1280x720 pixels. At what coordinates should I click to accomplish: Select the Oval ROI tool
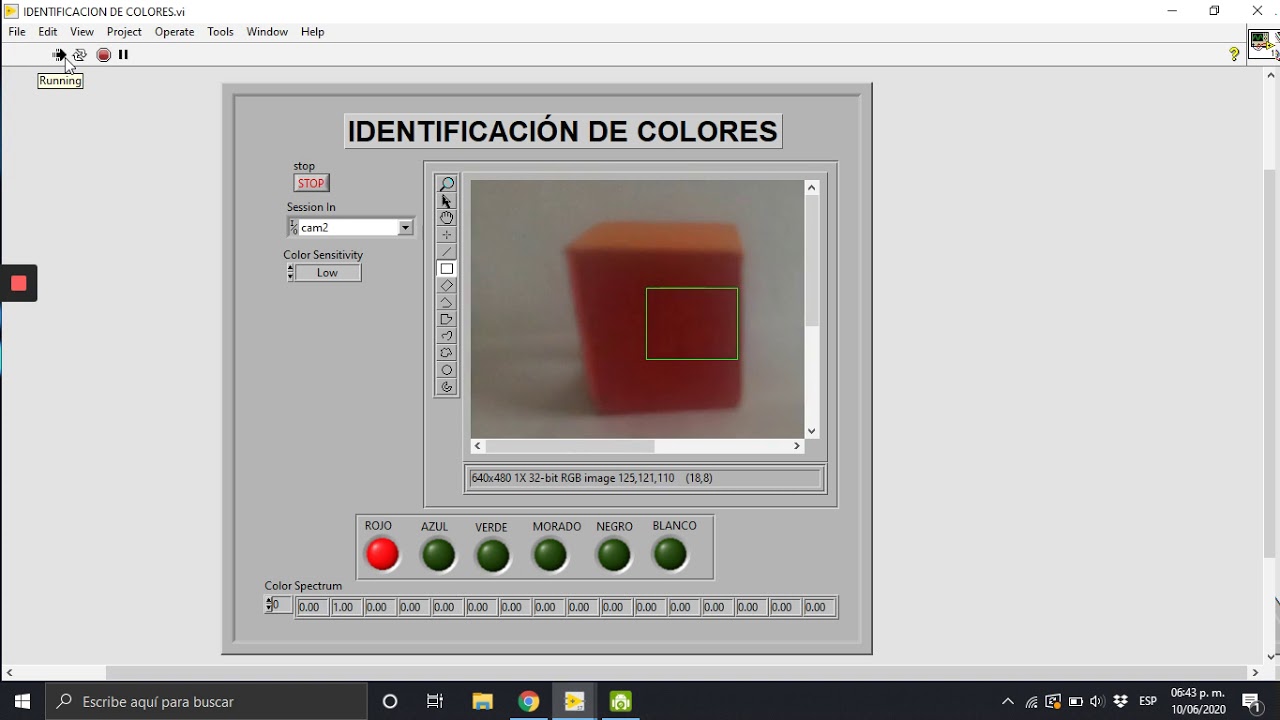pos(447,370)
